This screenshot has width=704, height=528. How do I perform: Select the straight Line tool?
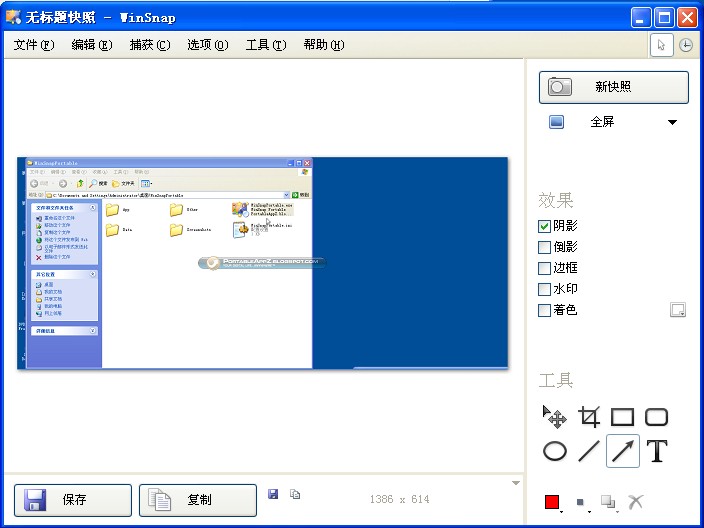point(589,451)
